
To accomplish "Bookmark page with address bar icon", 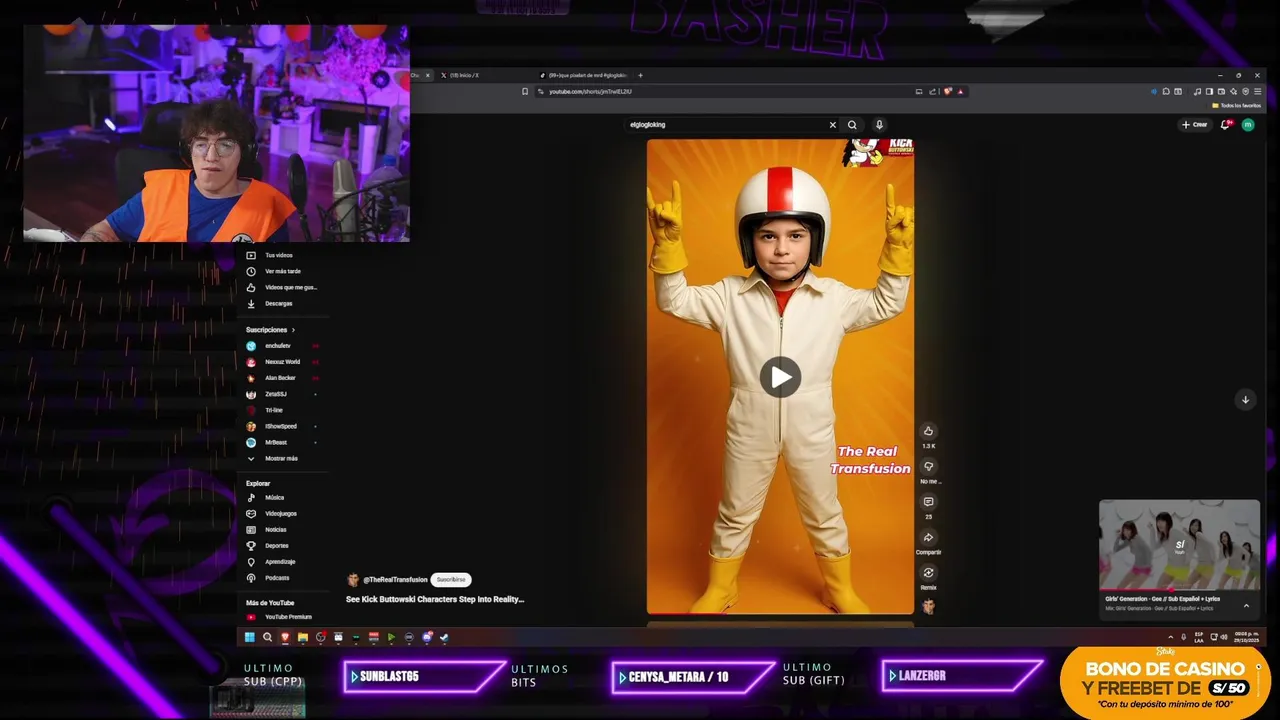I will pyautogui.click(x=525, y=92).
